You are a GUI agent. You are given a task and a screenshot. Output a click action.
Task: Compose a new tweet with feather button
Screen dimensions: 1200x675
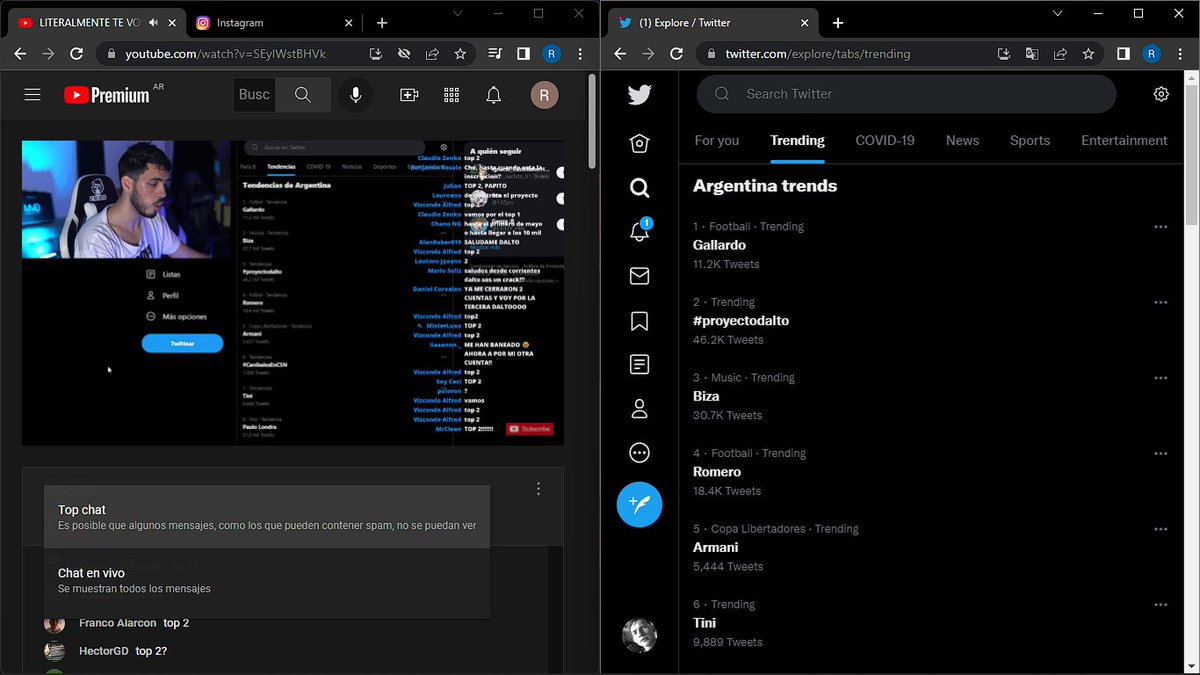640,504
